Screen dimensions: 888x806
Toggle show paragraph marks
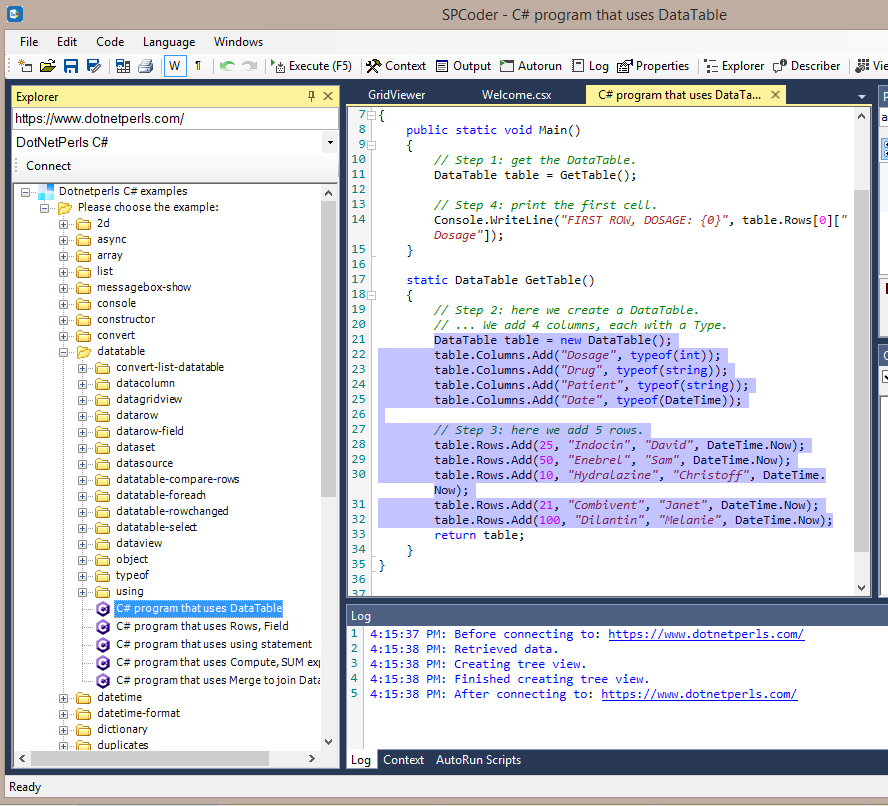coord(198,66)
